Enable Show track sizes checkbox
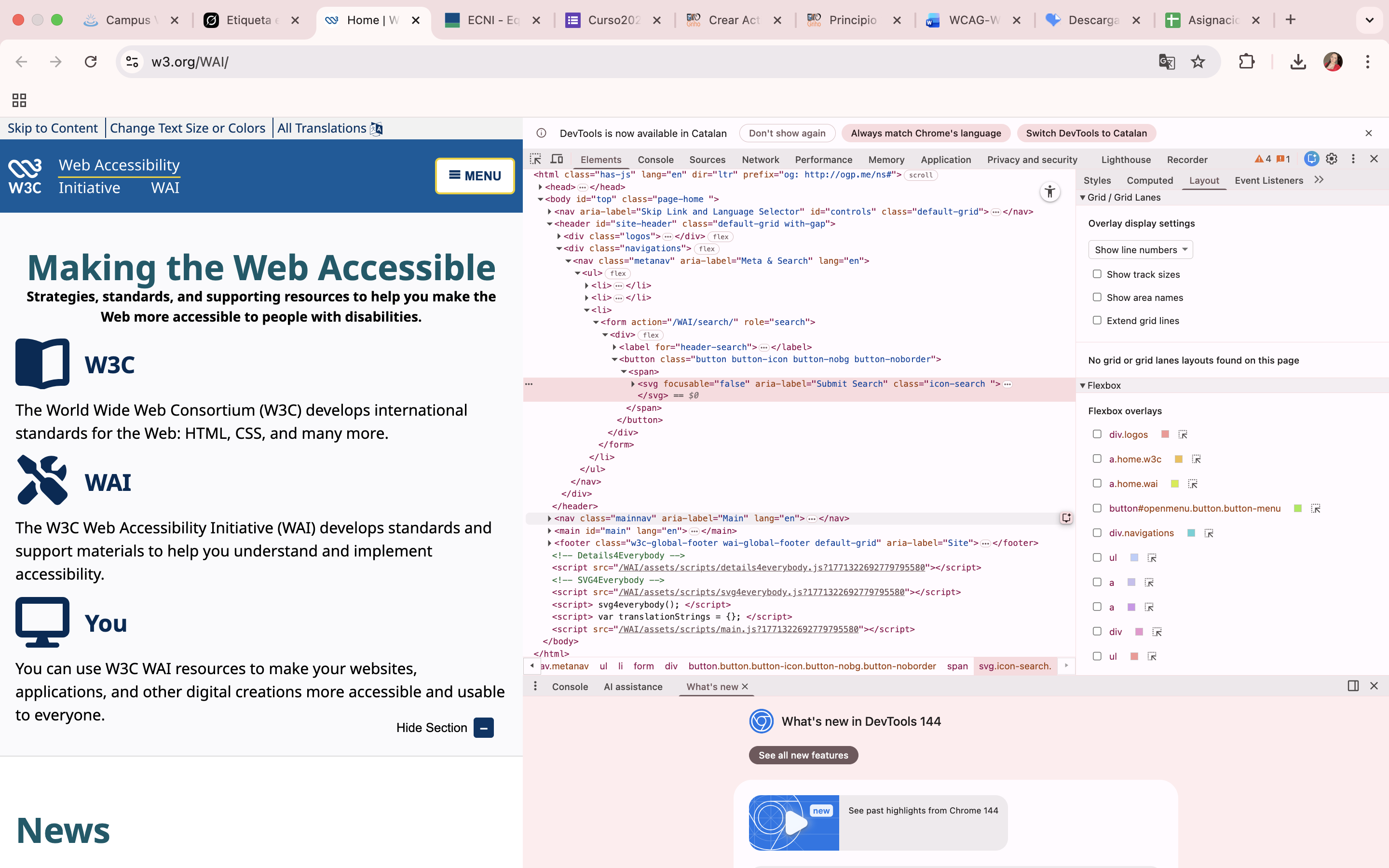 click(1097, 274)
